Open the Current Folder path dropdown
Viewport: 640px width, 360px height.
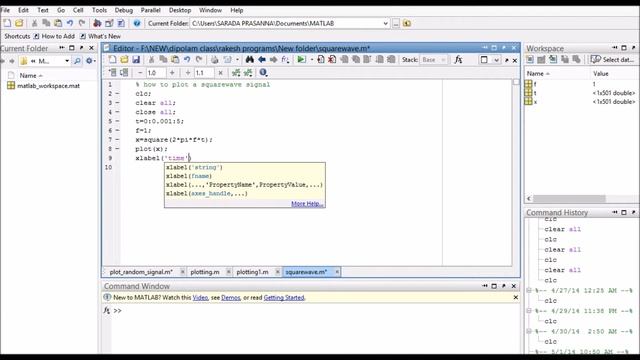pyautogui.click(x=385, y=23)
